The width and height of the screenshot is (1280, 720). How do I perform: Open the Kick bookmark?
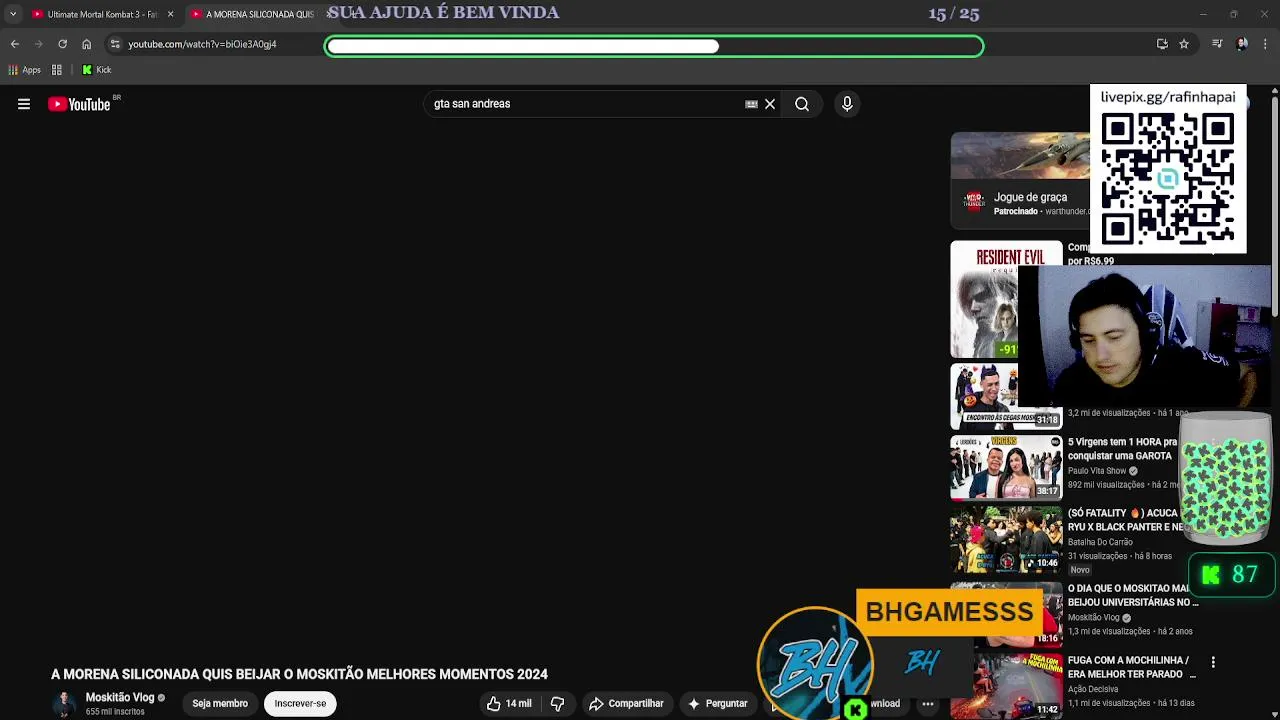pyautogui.click(x=96, y=70)
